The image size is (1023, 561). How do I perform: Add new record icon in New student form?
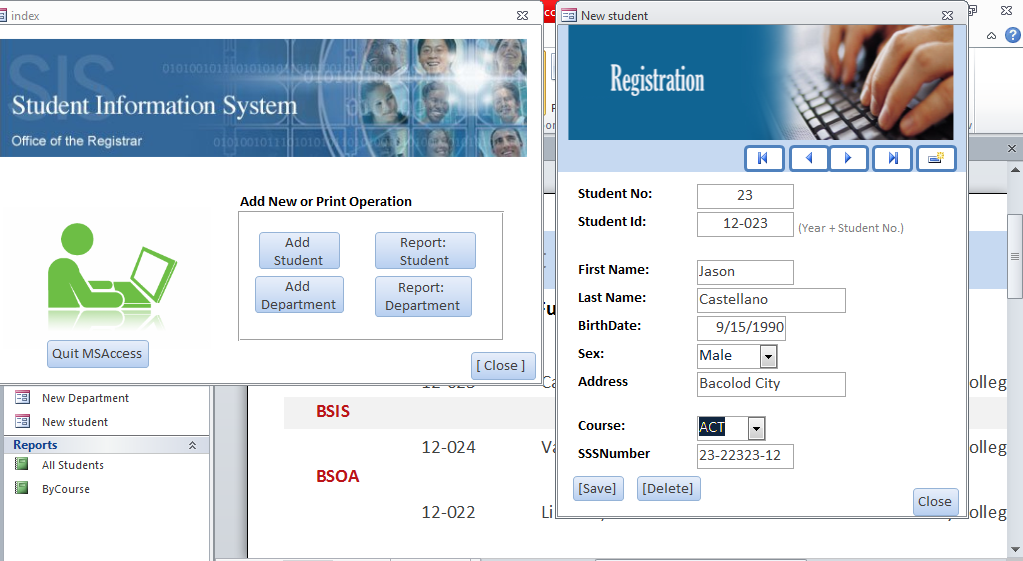(x=936, y=159)
